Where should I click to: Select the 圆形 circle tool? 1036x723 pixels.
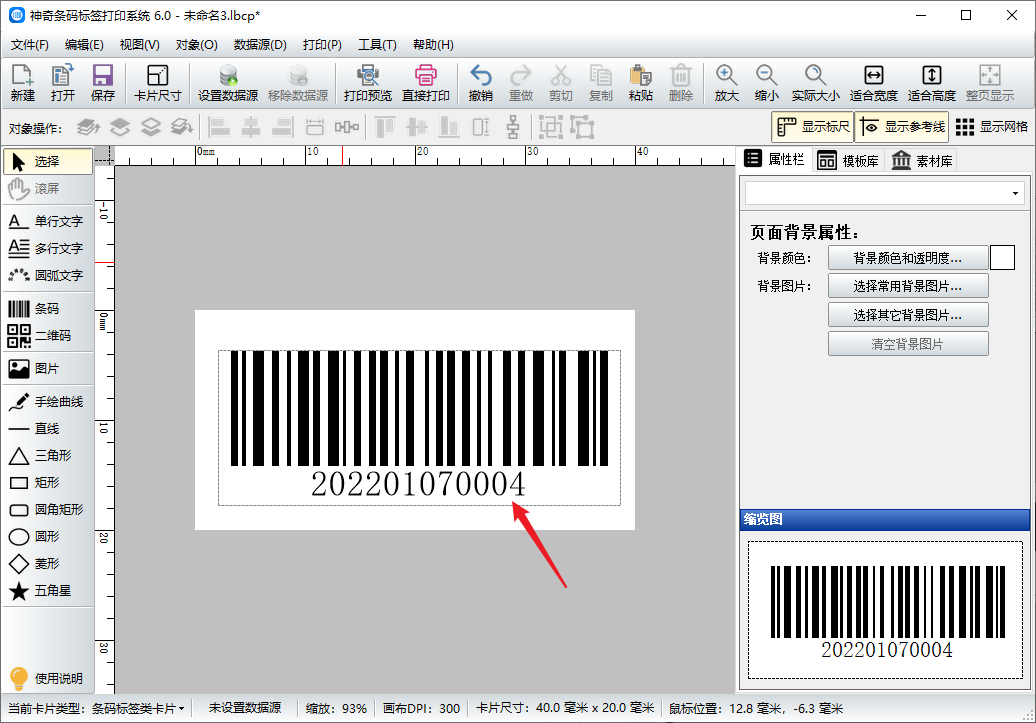click(x=48, y=537)
